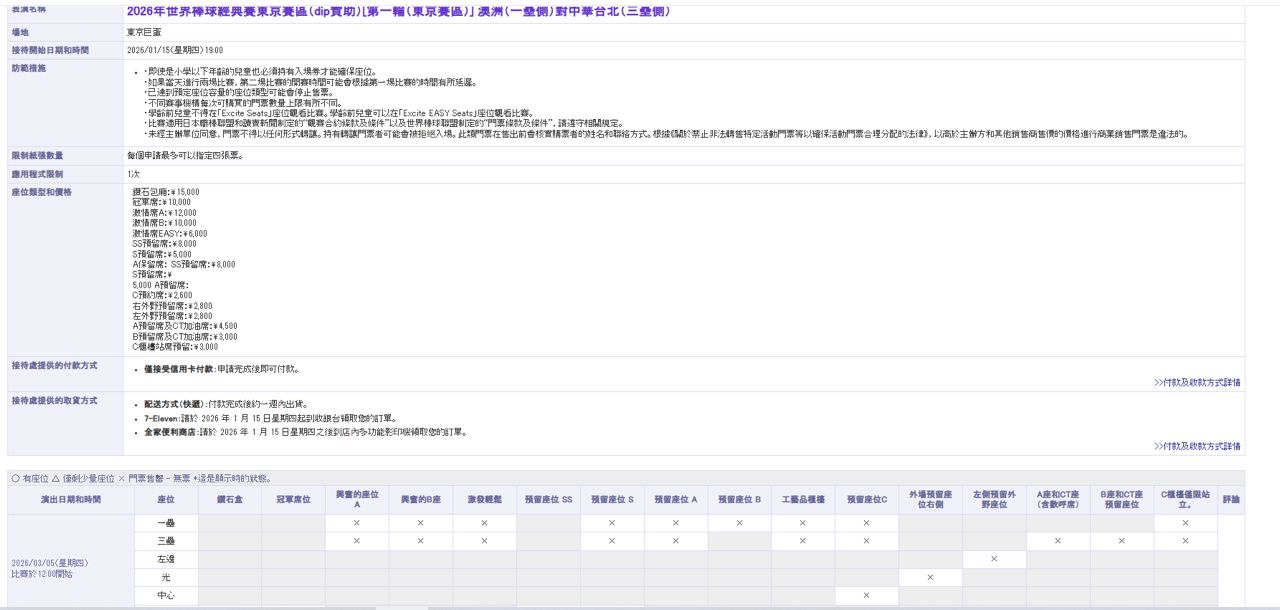The height and width of the screenshot is (610, 1280).
Task: Click the × in 左邊 row under 左側預留外野座位
Action: pos(994,559)
